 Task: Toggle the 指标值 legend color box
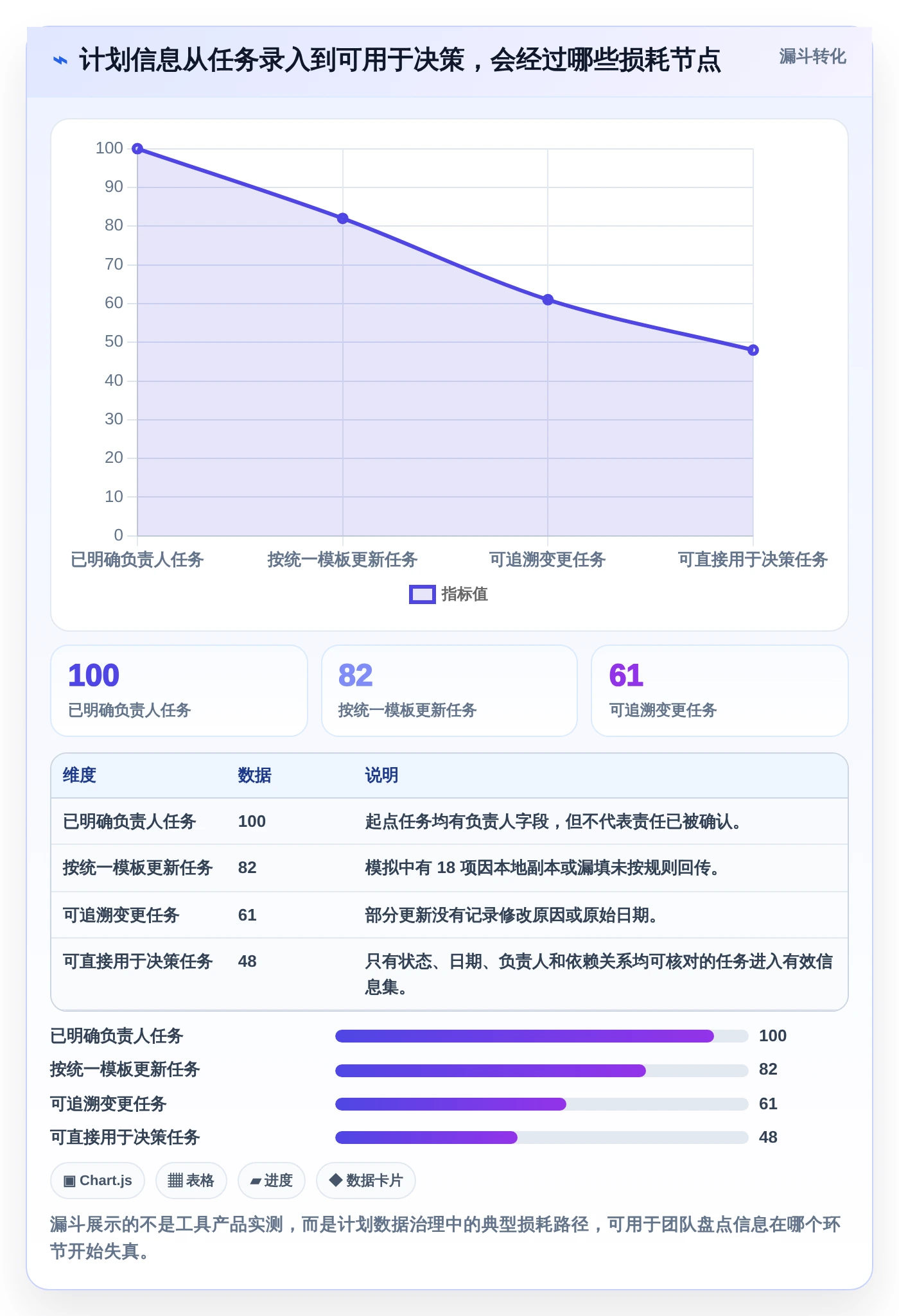tap(423, 594)
